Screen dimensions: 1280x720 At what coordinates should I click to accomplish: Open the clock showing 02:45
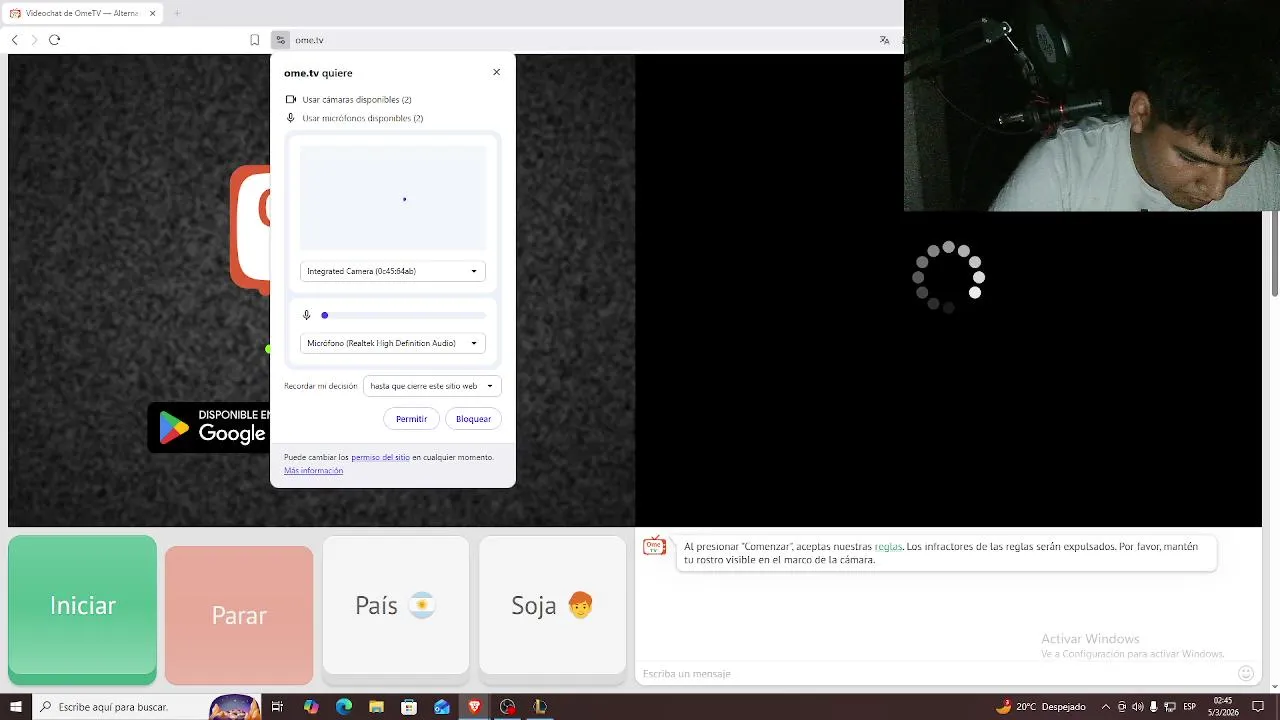(x=1221, y=707)
